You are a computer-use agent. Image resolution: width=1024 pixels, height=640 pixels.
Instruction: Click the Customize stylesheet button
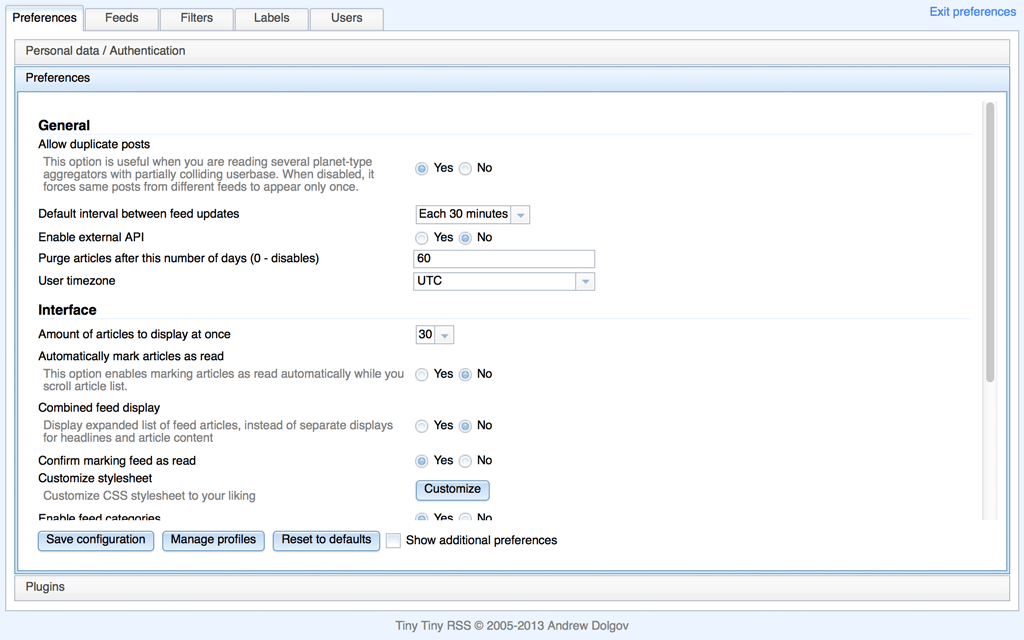click(x=452, y=490)
